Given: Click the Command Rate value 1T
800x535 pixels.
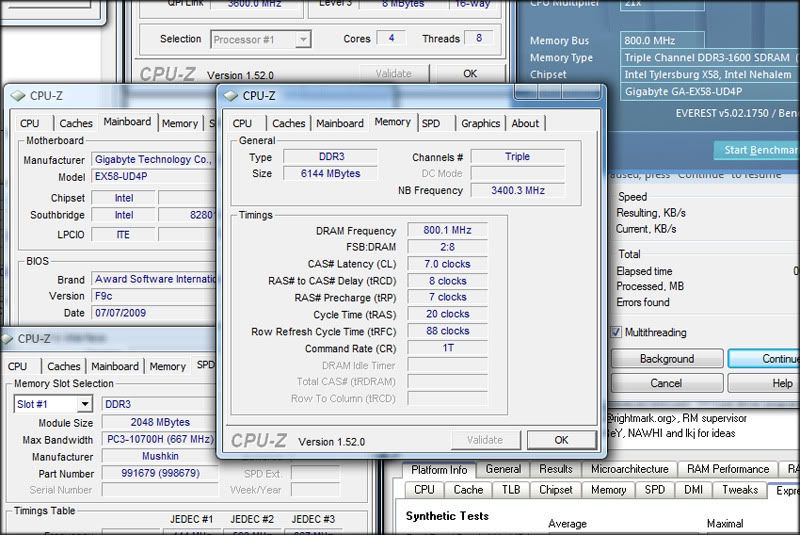Looking at the screenshot, I should pyautogui.click(x=447, y=348).
